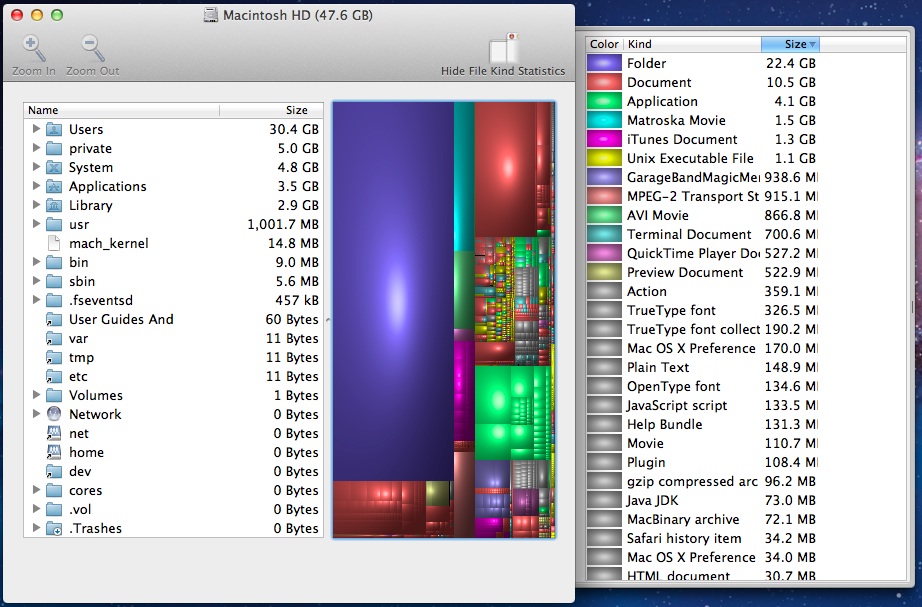Screen dimensions: 922x607
Task: Click the Macintosh HD disk icon in title bar
Action: pyautogui.click(x=211, y=15)
